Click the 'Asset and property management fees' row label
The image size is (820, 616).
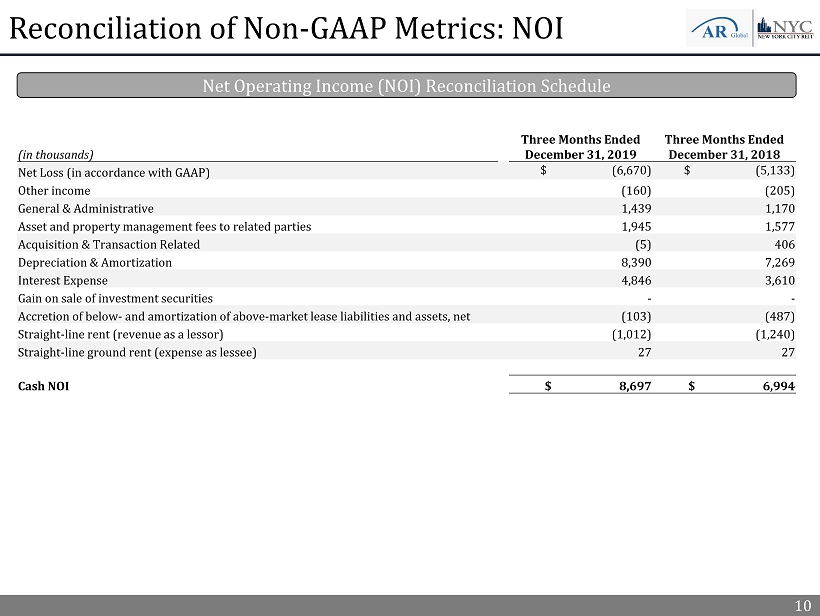pos(164,227)
